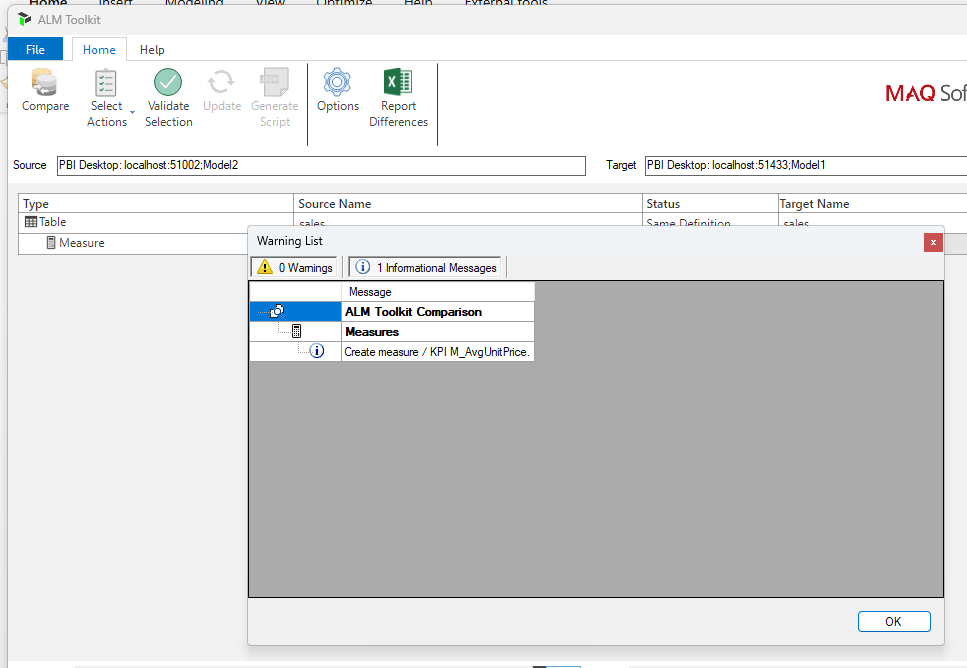
Task: Click the Compare icon in ribbon
Action: point(45,83)
